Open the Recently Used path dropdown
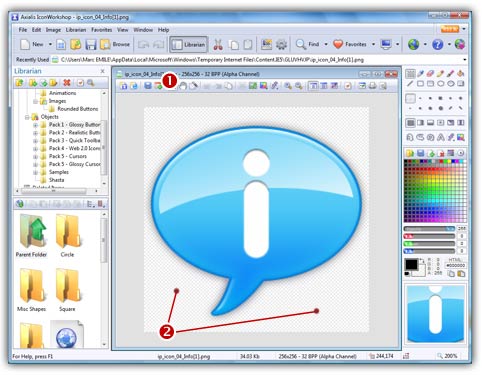Viewport: 482px width, 375px height. click(x=465, y=60)
